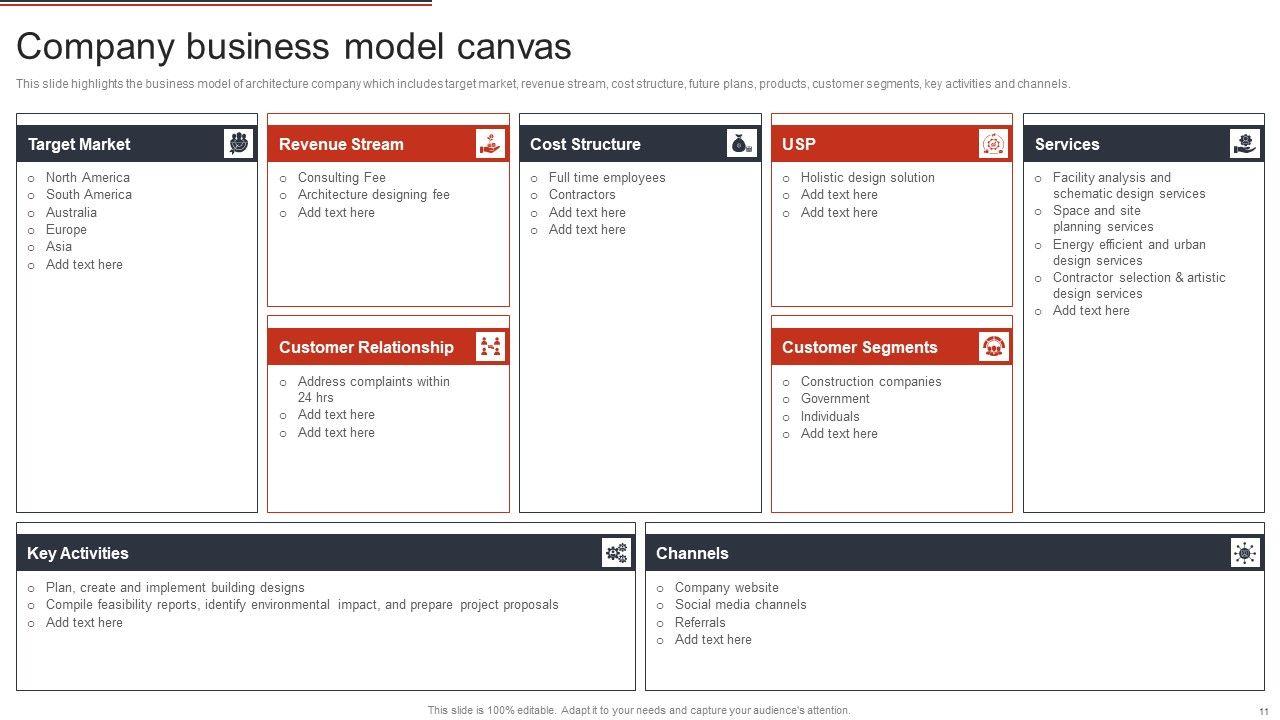Click the USP target icon

(993, 144)
